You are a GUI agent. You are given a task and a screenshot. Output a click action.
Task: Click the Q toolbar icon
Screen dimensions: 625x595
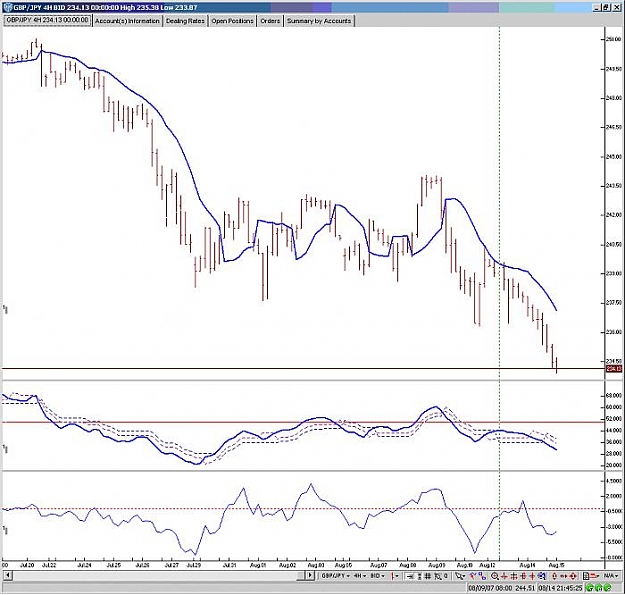(446, 576)
